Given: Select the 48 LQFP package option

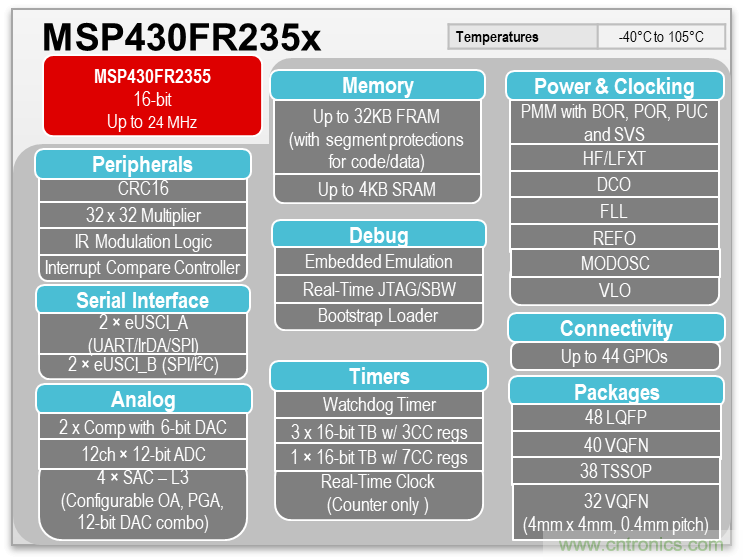Looking at the screenshot, I should pos(615,418).
